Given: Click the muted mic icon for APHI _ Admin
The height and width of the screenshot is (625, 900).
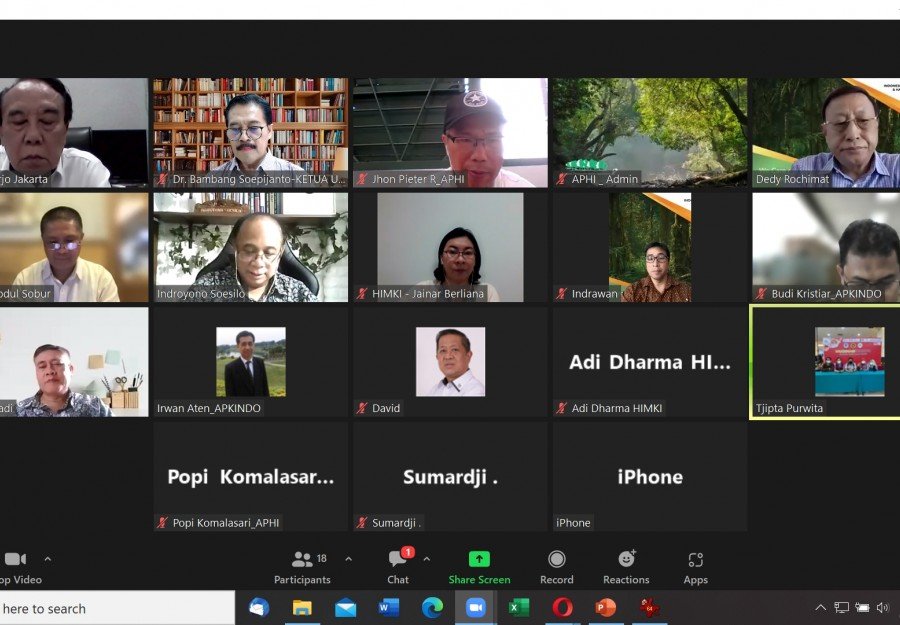Looking at the screenshot, I should pos(562,179).
